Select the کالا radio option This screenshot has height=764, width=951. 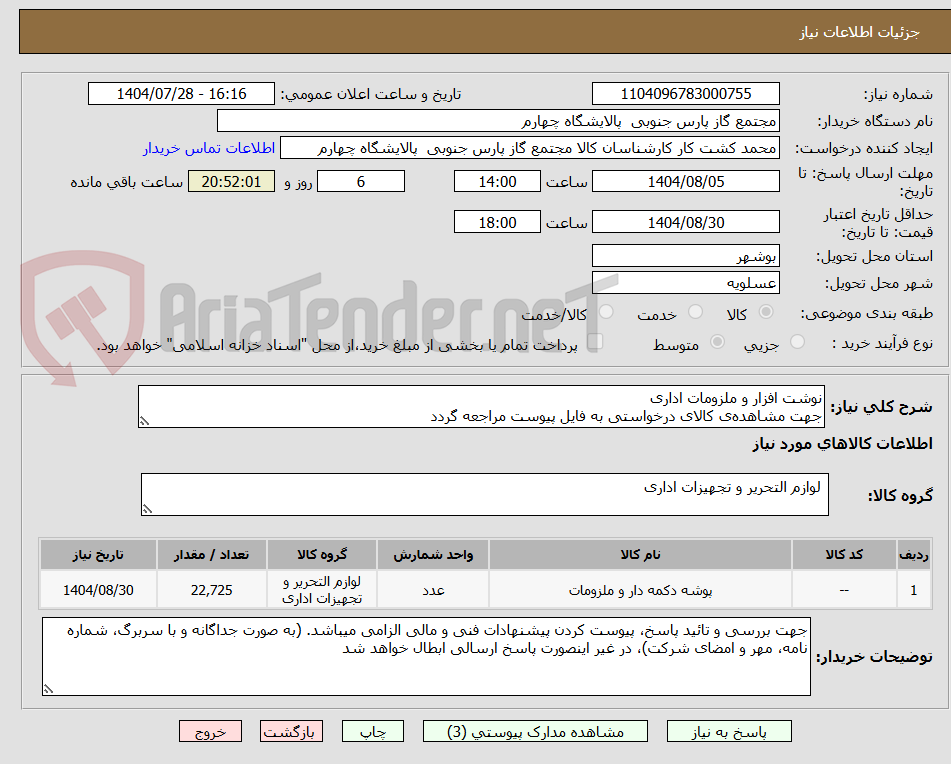(x=767, y=312)
